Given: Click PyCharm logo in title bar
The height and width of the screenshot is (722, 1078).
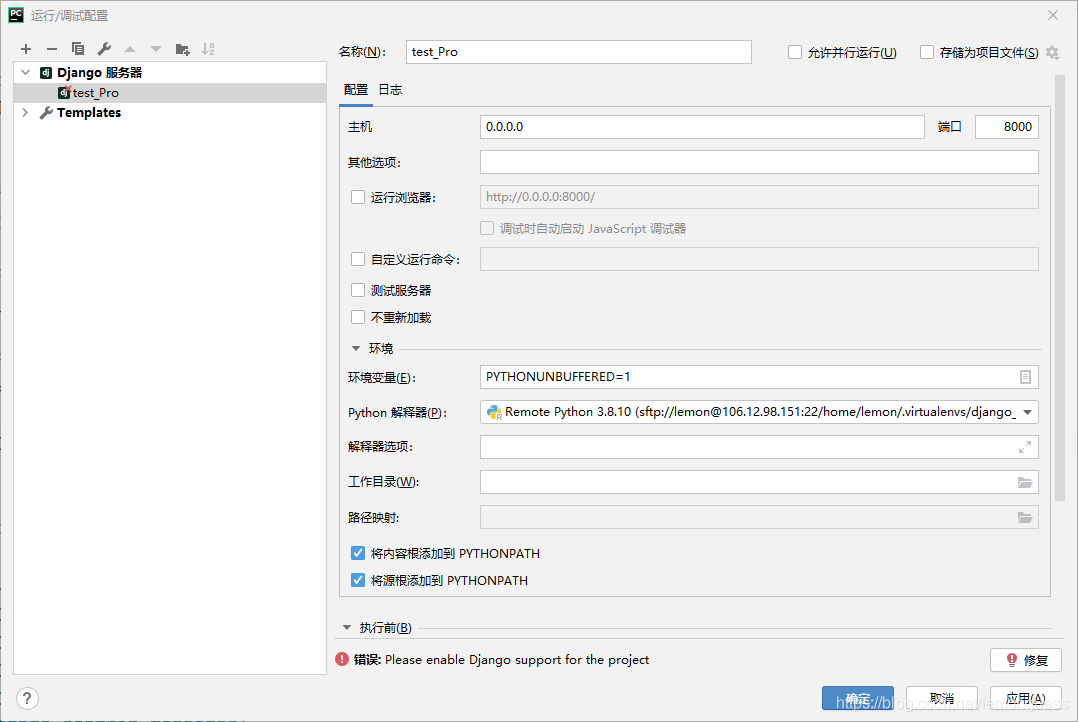Looking at the screenshot, I should (16, 15).
